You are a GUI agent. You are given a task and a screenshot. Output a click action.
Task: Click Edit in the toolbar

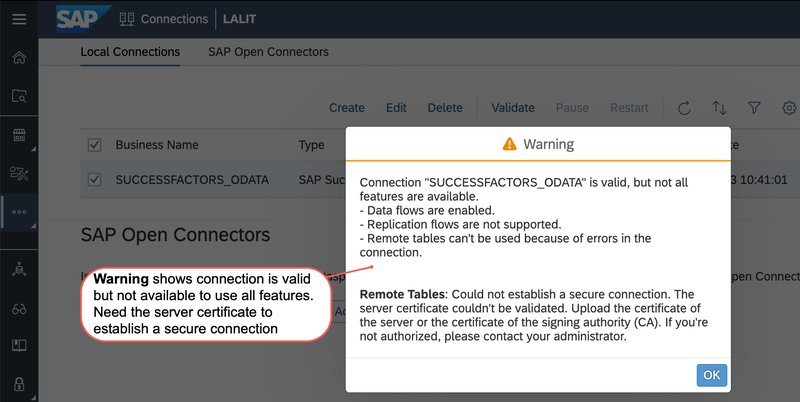pyautogui.click(x=396, y=108)
